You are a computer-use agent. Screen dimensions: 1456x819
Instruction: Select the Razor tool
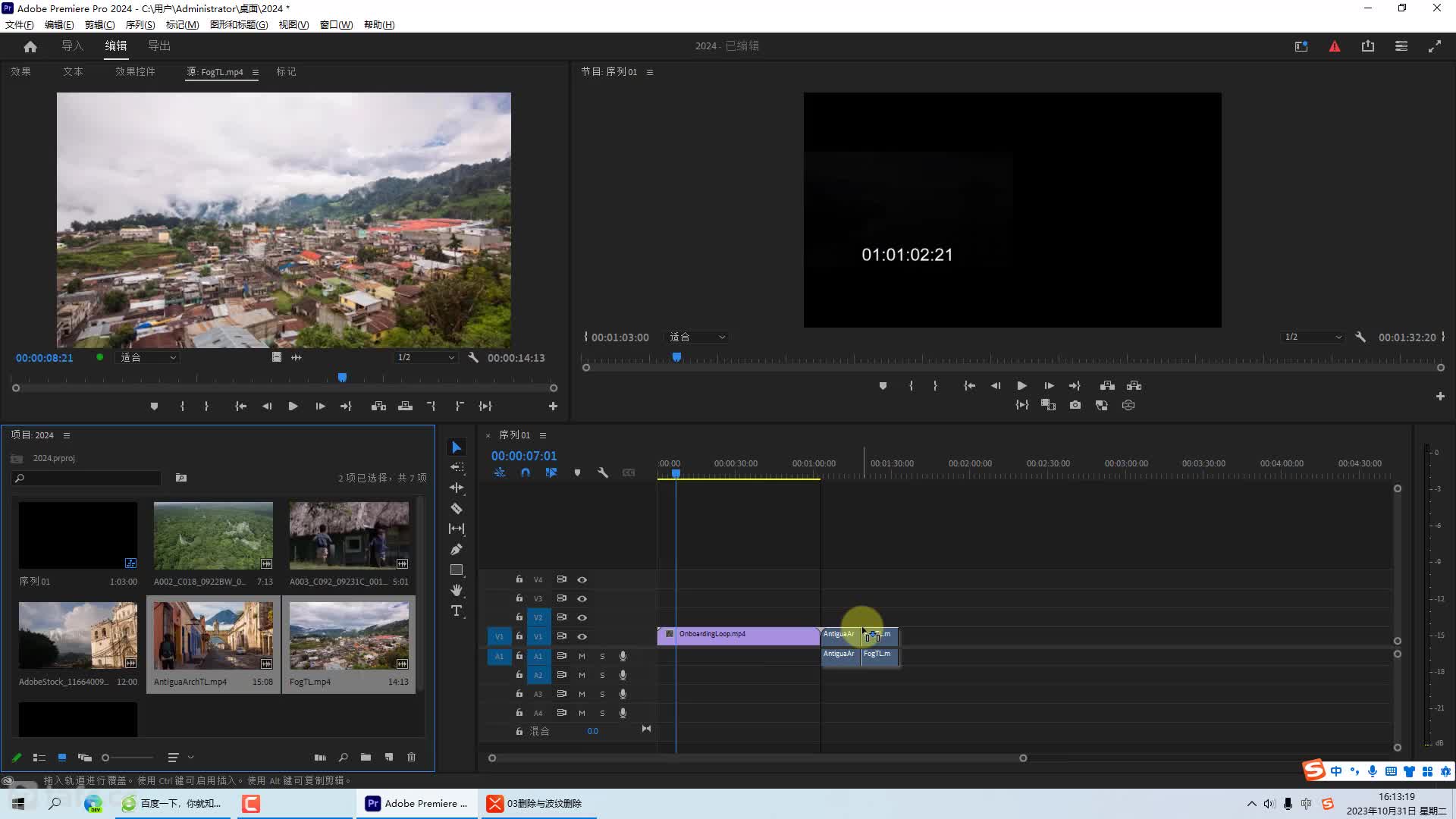pos(457,508)
